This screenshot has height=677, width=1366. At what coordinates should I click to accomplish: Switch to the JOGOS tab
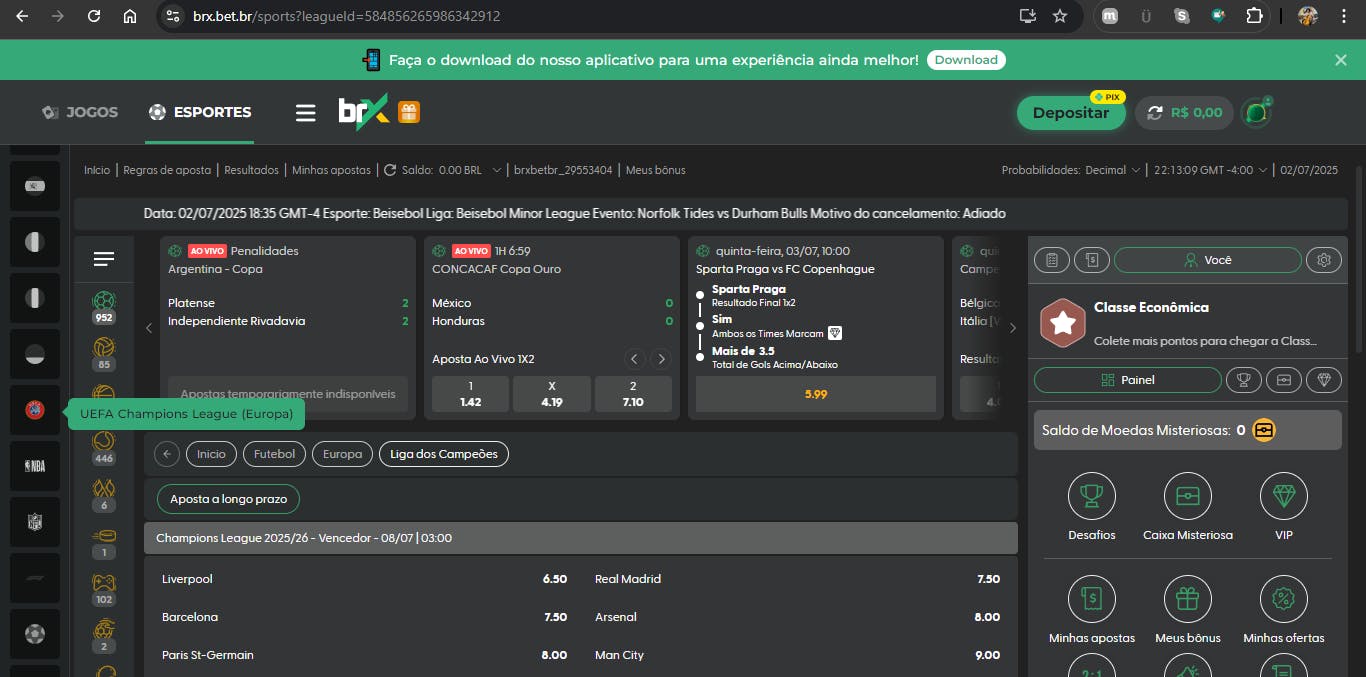(x=80, y=112)
